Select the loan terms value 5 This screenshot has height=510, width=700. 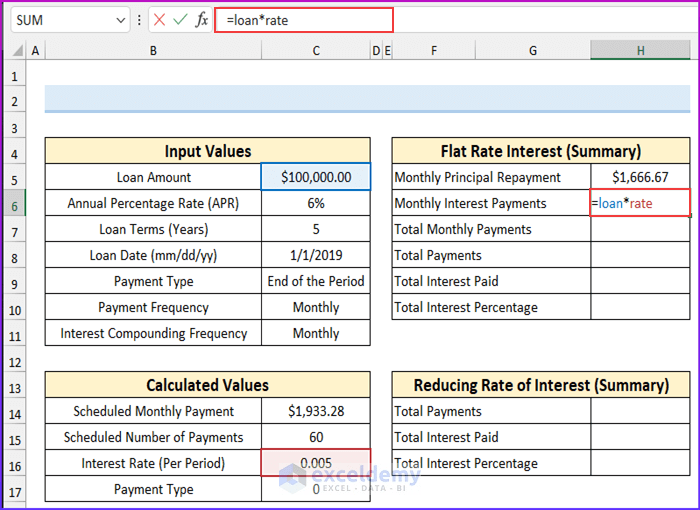tap(316, 229)
